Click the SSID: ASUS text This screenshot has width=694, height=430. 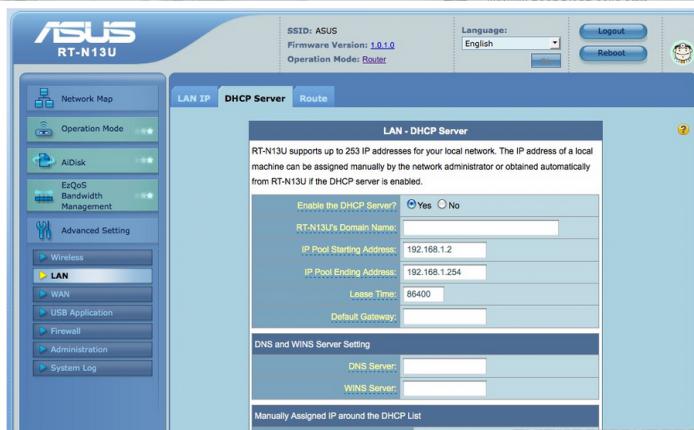click(x=312, y=31)
